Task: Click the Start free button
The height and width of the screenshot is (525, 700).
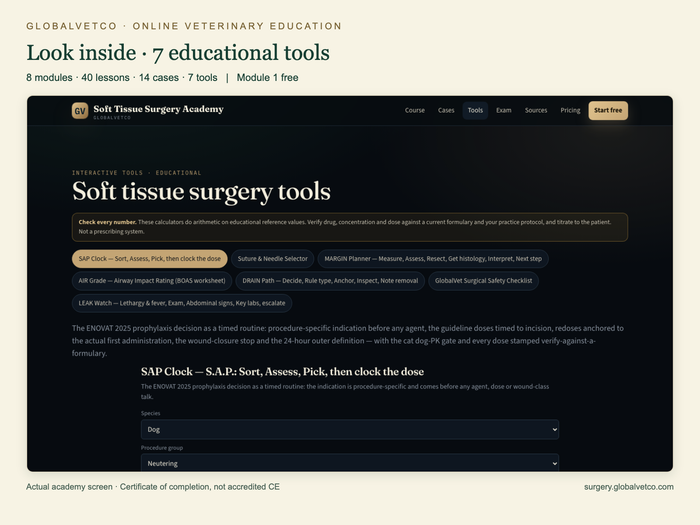Action: click(x=608, y=110)
